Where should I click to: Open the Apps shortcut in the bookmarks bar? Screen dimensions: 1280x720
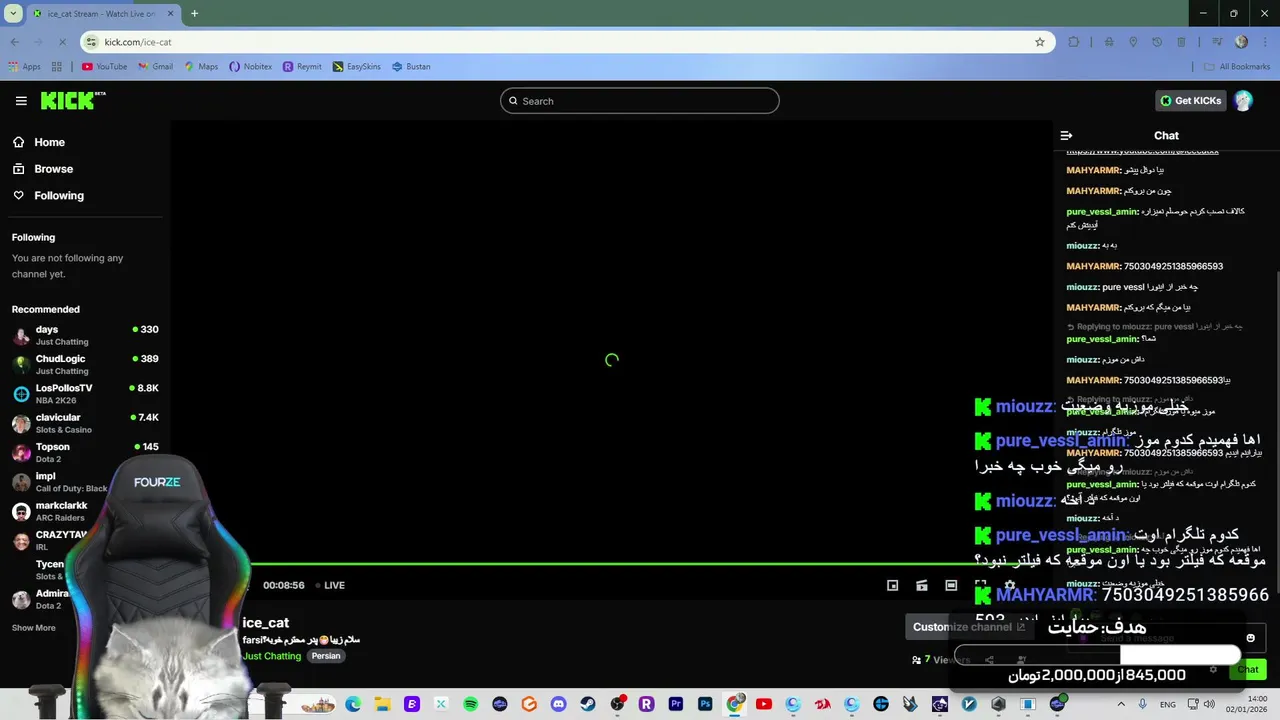pyautogui.click(x=25, y=67)
